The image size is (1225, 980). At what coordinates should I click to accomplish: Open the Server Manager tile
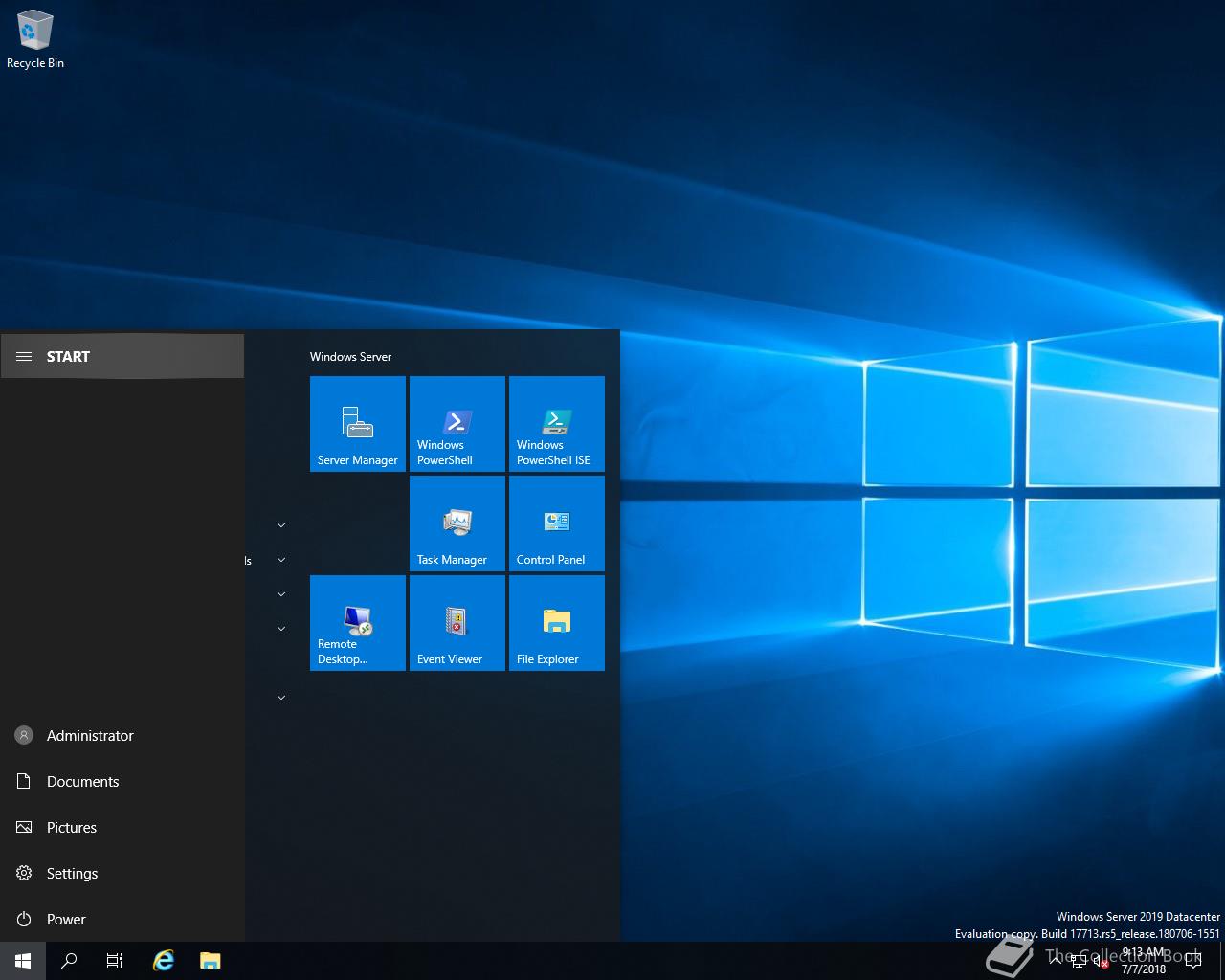[358, 424]
